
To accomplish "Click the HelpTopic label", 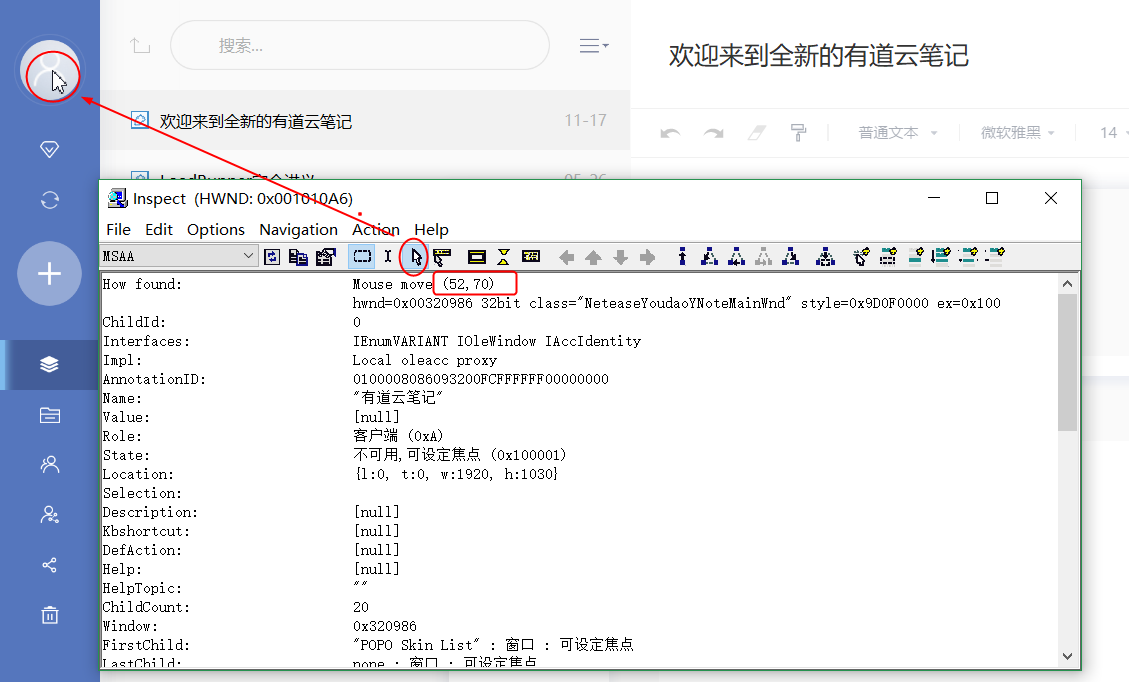I will pyautogui.click(x=142, y=588).
